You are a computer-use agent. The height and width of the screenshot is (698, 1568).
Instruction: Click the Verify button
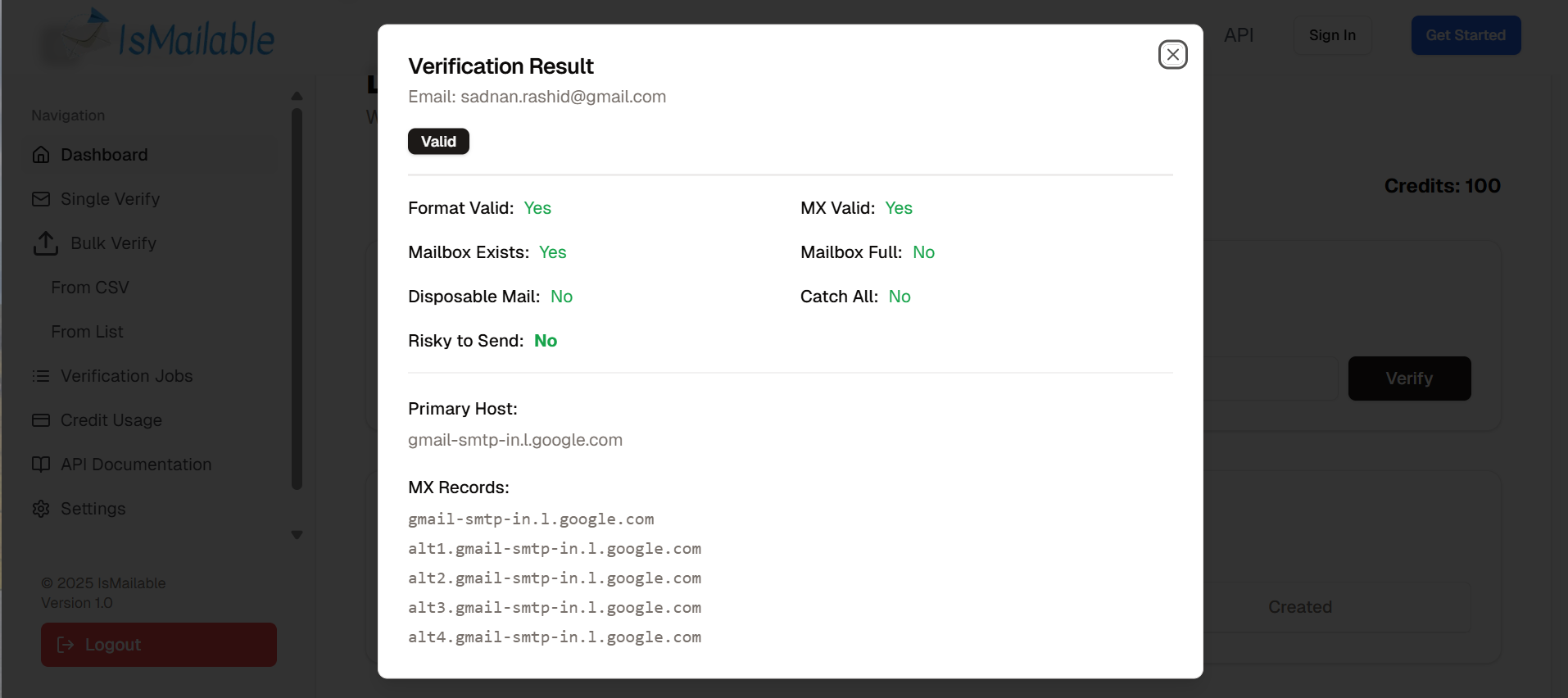1409,378
